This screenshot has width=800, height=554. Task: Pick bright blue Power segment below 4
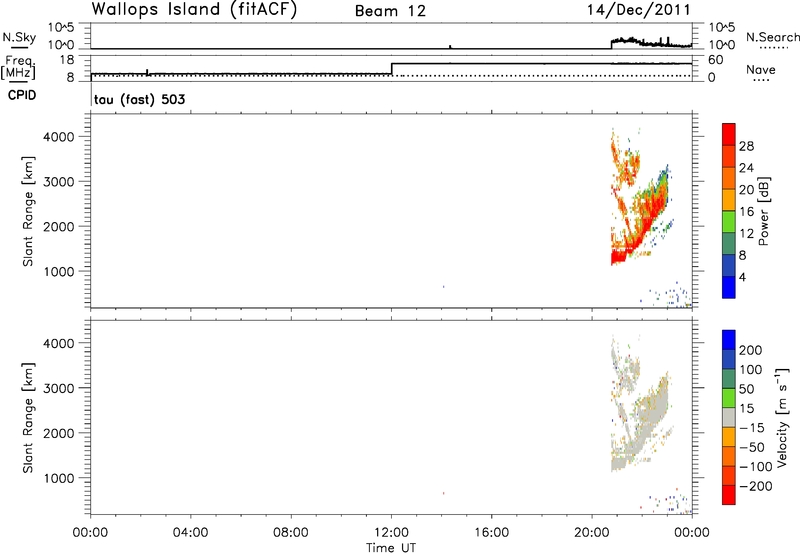coord(729,287)
